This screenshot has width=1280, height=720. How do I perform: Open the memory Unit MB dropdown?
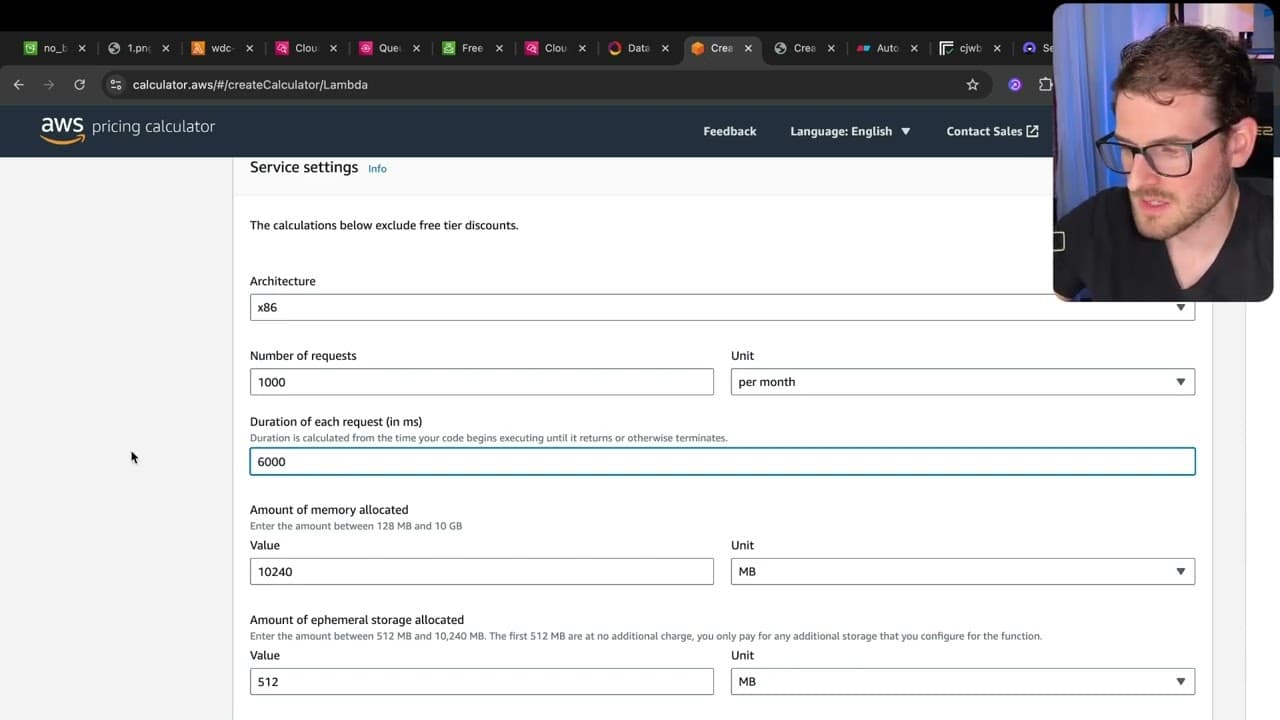pos(962,571)
